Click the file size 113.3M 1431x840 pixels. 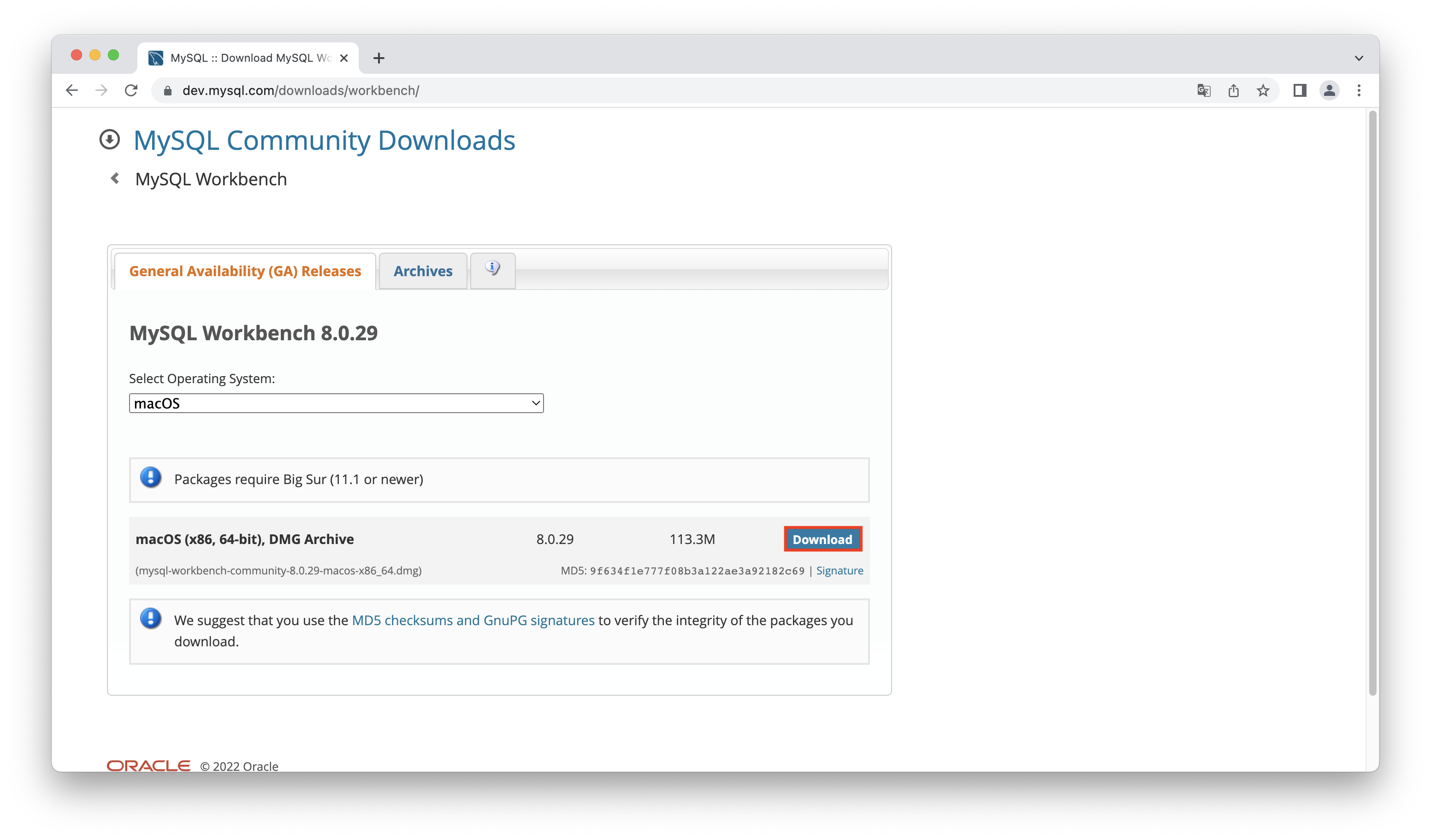[692, 539]
